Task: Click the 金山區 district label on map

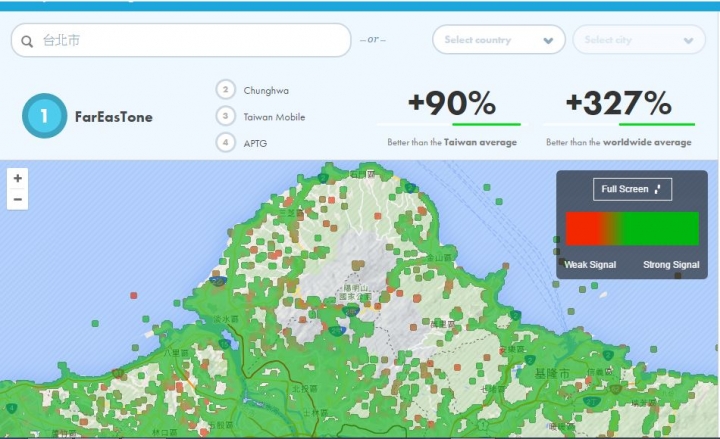Action: [439, 259]
